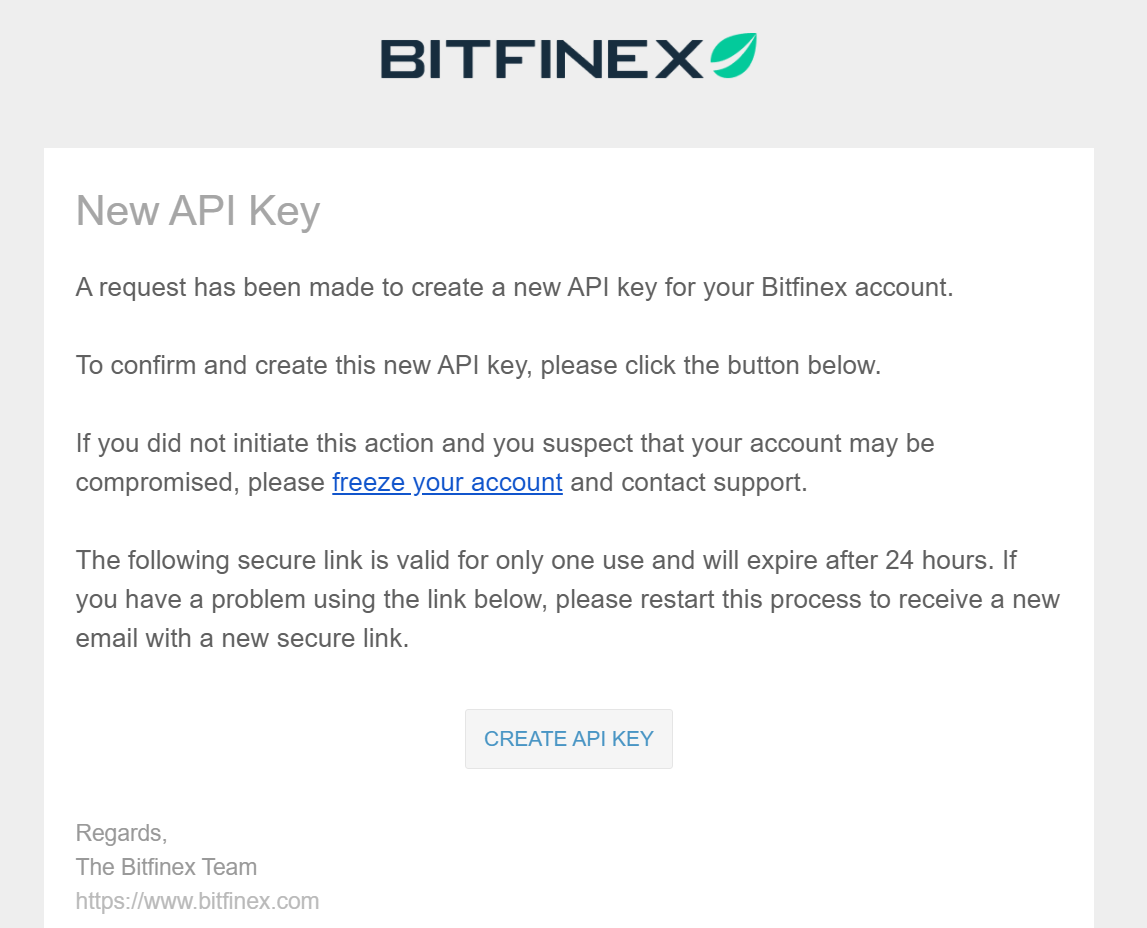Click the BITFINEX wordmark logo
This screenshot has height=928, width=1147.
[x=542, y=59]
